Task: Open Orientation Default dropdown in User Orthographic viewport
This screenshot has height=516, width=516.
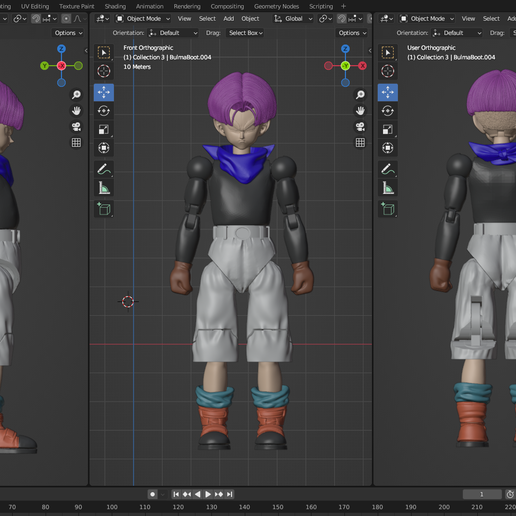Action: [x=457, y=33]
